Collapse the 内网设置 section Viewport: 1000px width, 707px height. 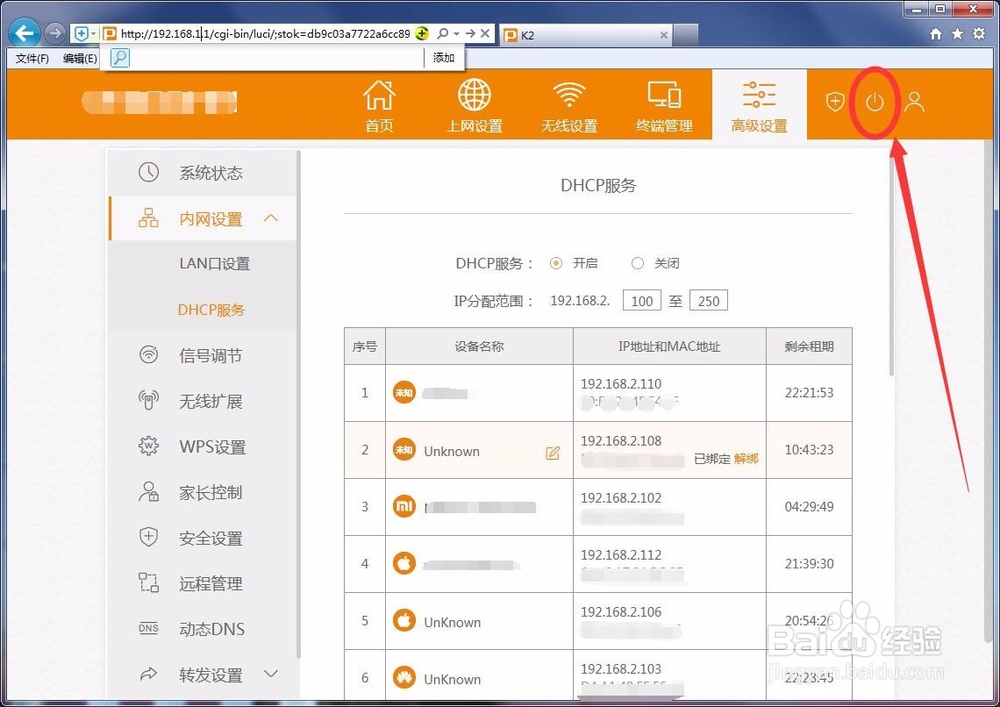[271, 218]
